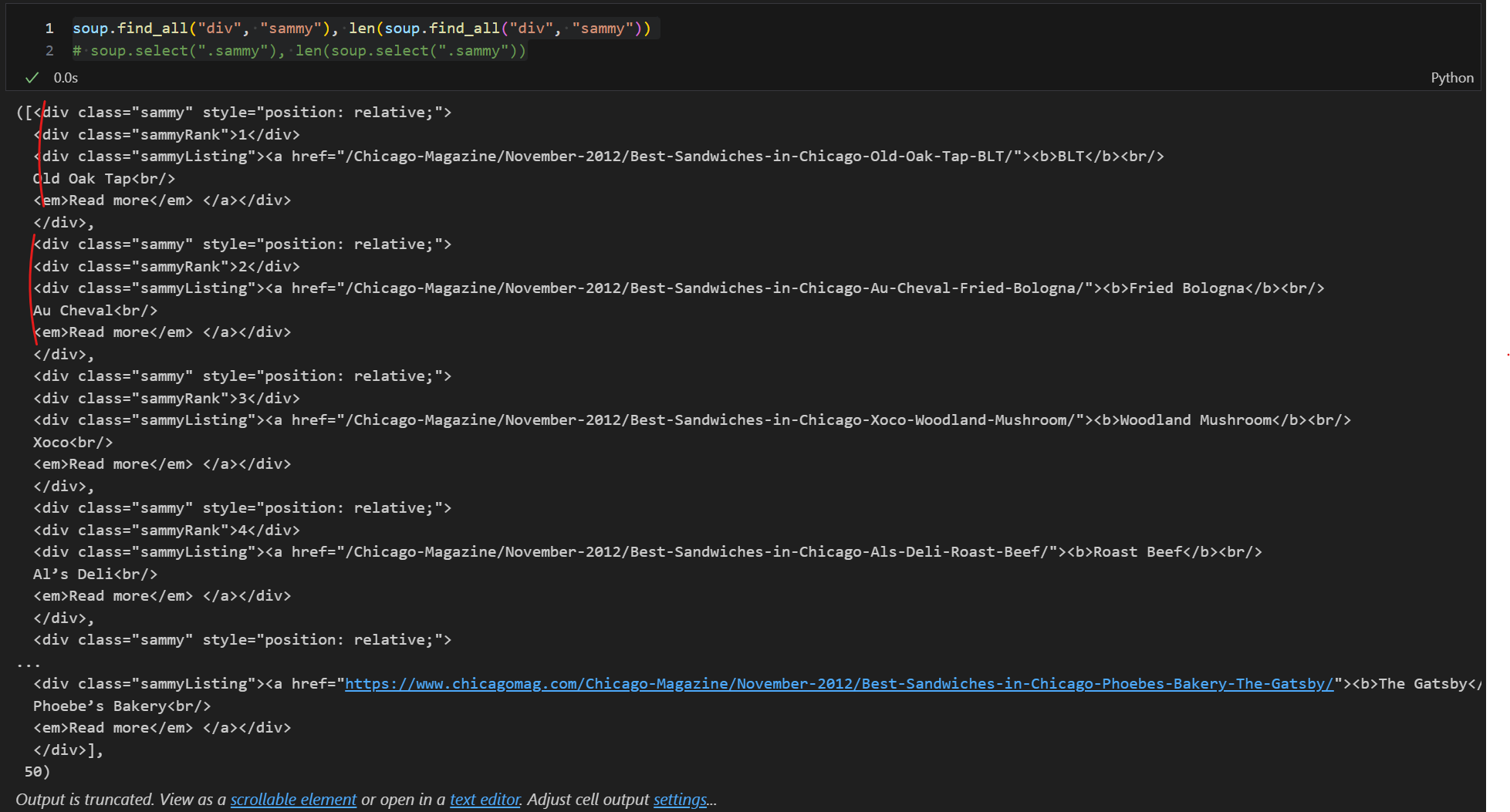Click the sammyRank 1 div line
The image size is (1510, 812).
click(x=167, y=135)
